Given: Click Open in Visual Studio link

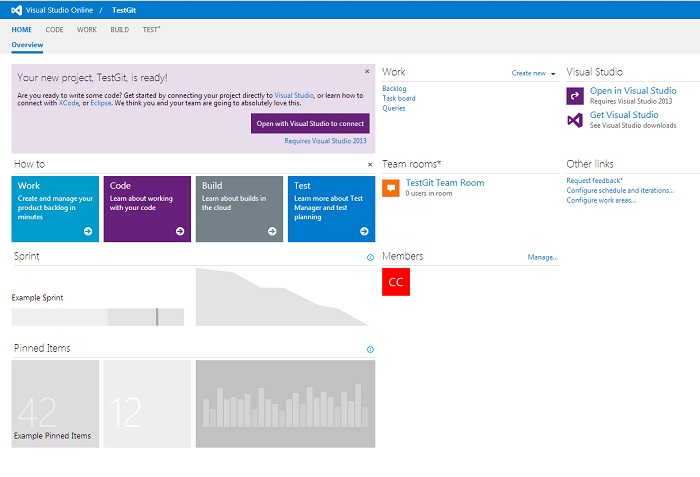Looking at the screenshot, I should coord(633,91).
